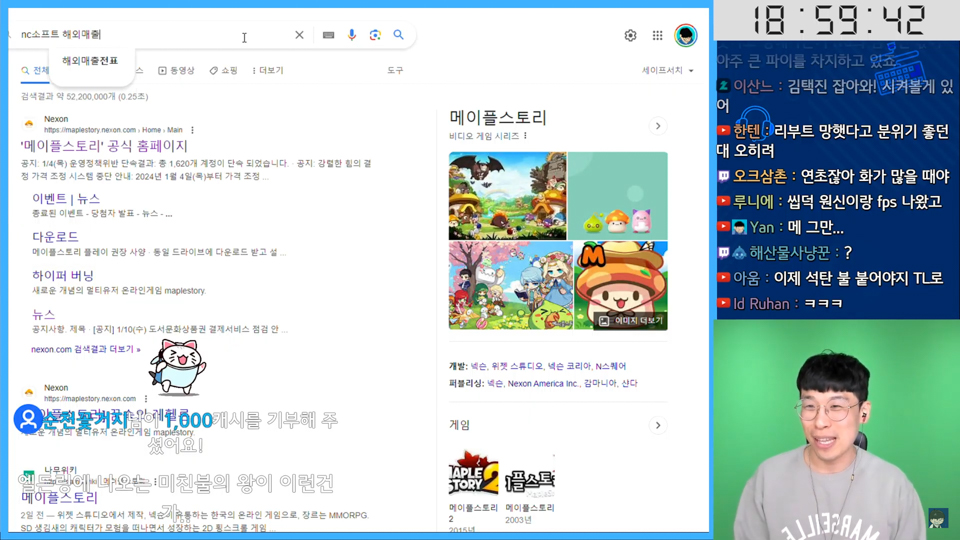Open the 다운로드 sitelink
The image size is (960, 540).
[55, 237]
